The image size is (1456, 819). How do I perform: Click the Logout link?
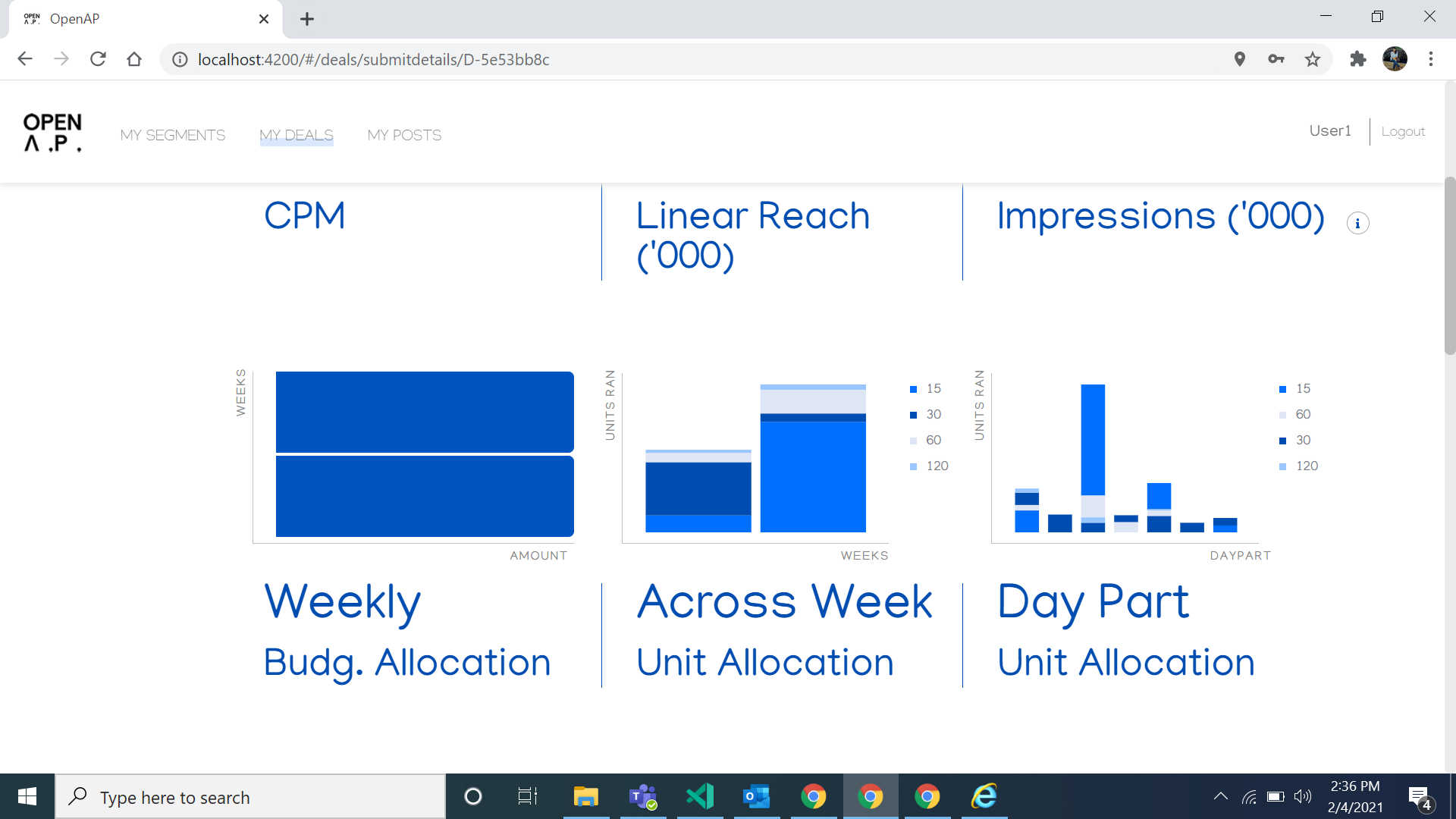point(1403,131)
